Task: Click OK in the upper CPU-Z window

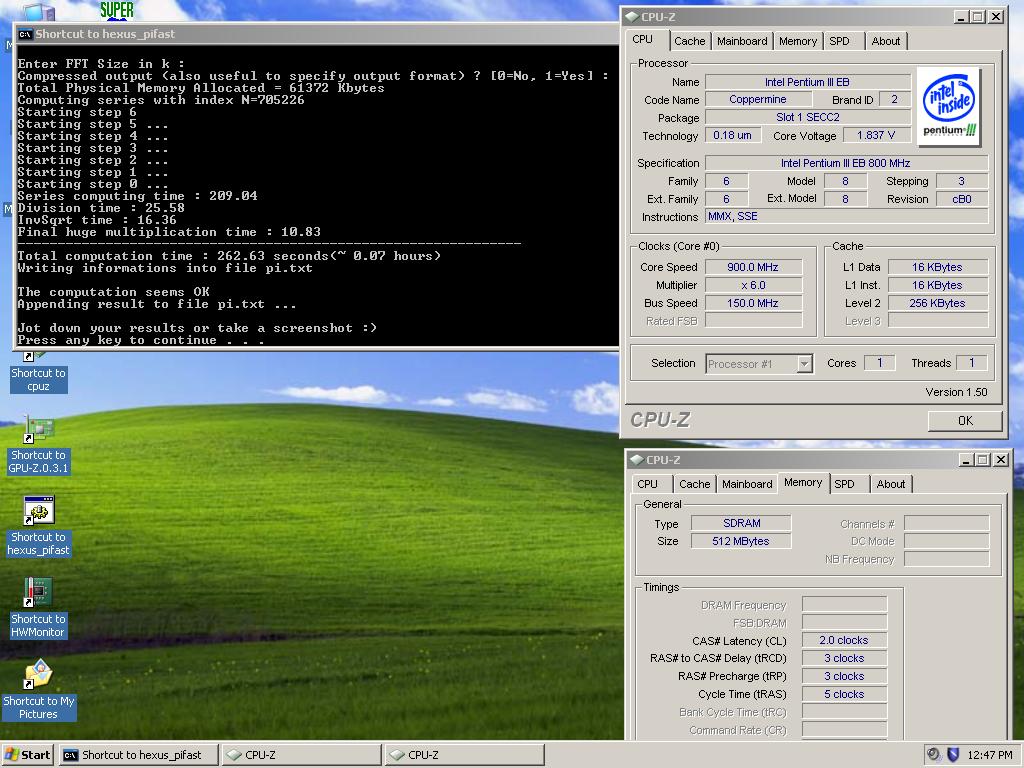Action: click(x=965, y=421)
